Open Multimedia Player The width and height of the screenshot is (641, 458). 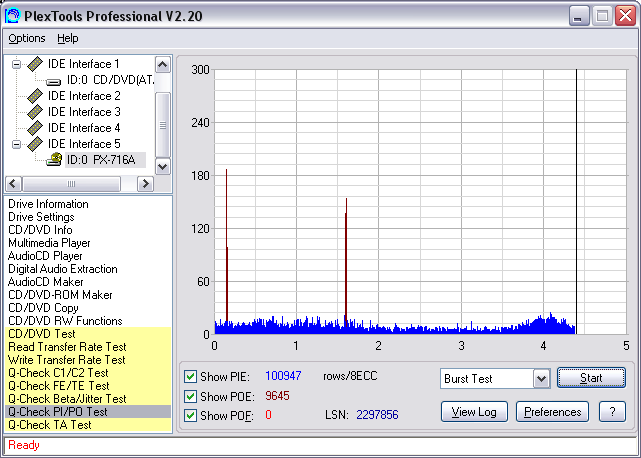[x=49, y=243]
